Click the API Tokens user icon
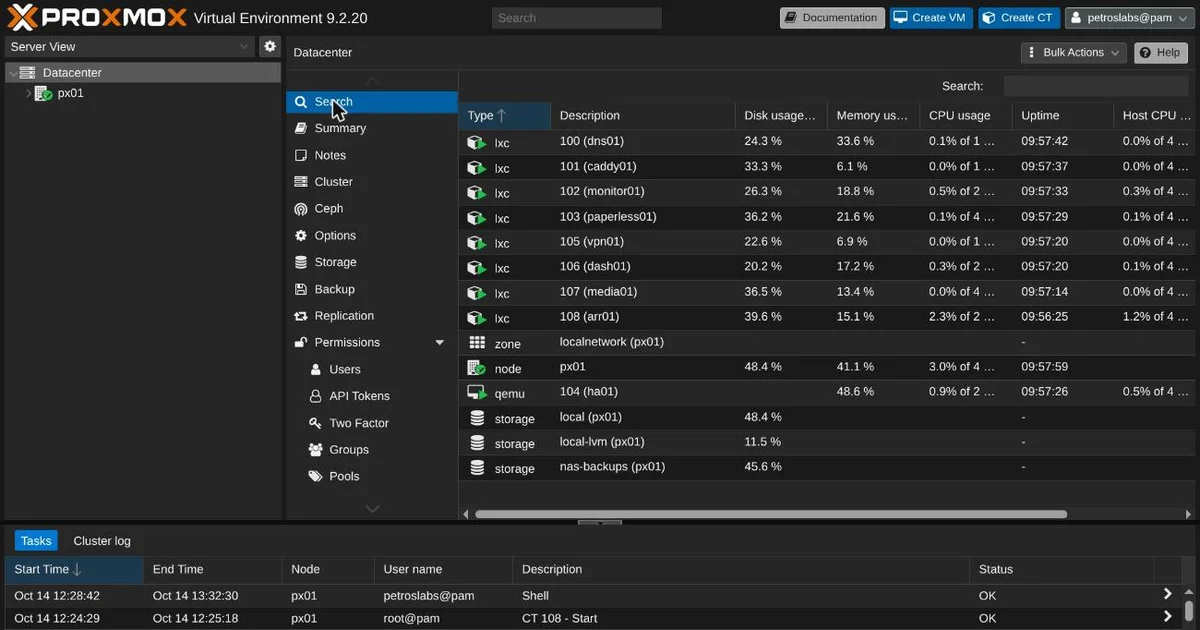1200x630 pixels. 316,396
